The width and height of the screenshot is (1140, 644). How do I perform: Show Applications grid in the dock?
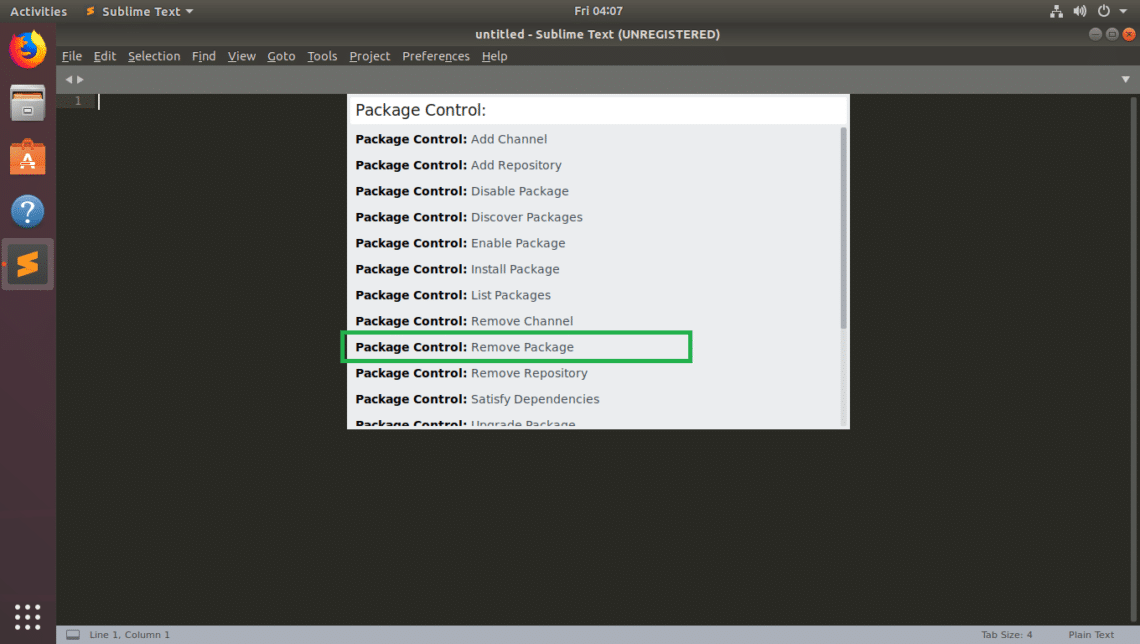(x=28, y=616)
